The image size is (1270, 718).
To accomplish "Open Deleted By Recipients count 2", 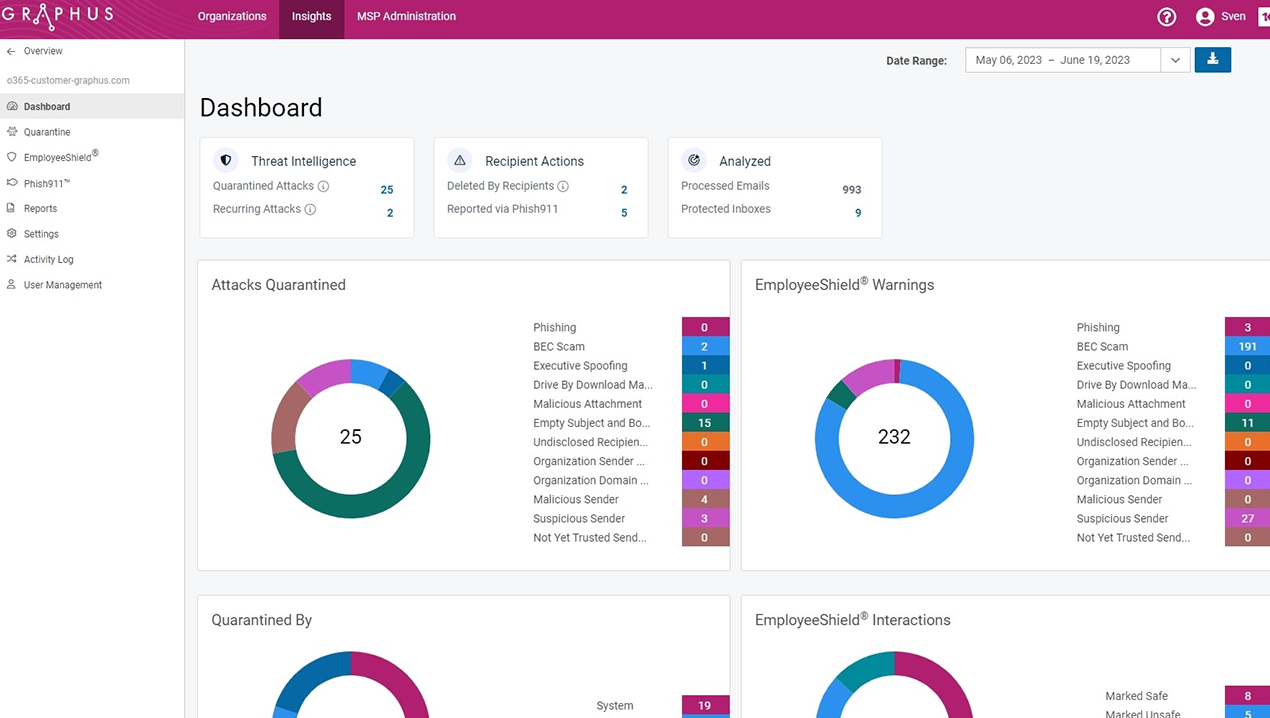I will 624,190.
